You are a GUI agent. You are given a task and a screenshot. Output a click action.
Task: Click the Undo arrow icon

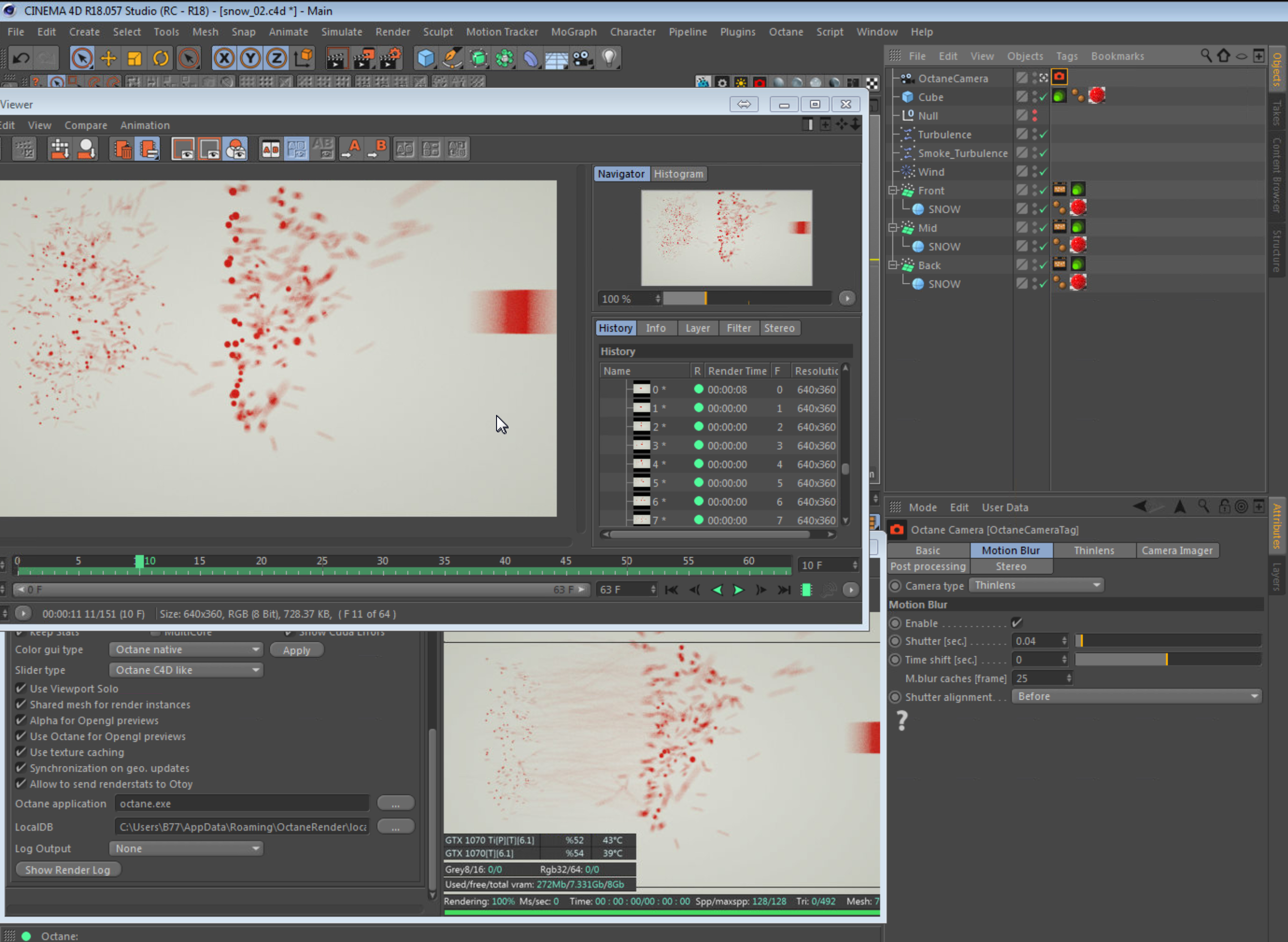(22, 58)
